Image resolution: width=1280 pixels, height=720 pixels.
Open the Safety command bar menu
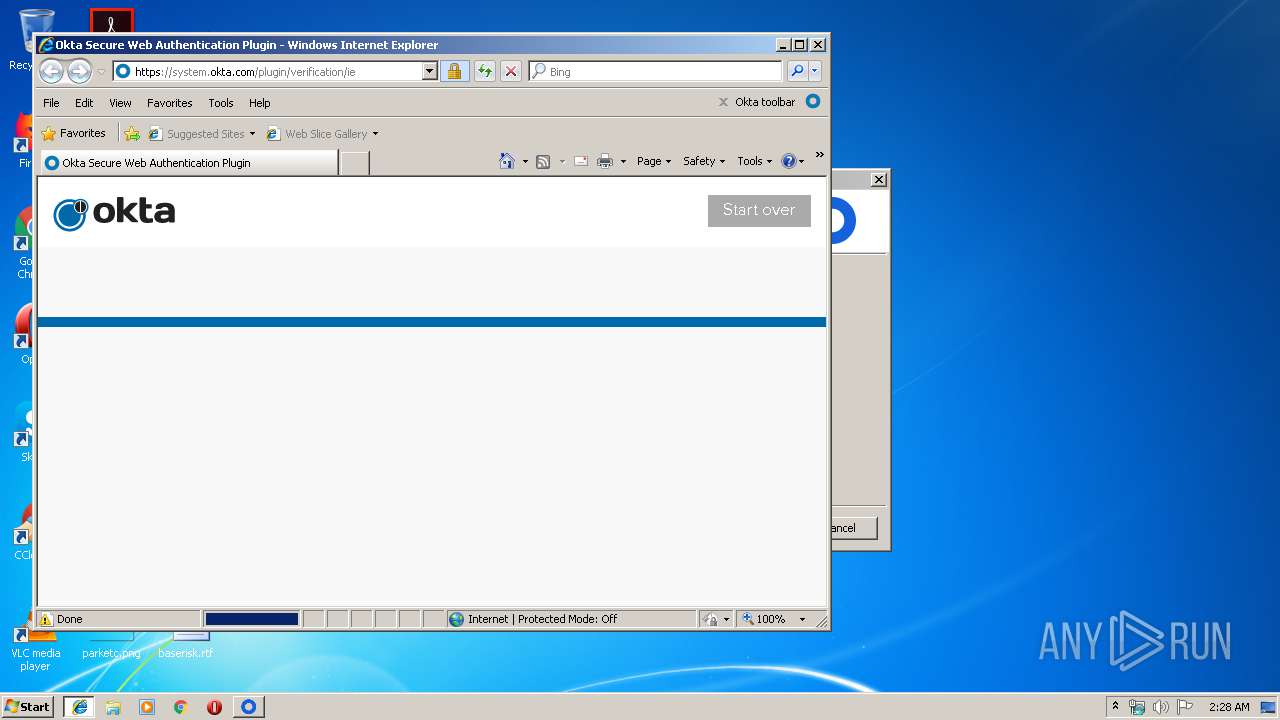tap(704, 161)
